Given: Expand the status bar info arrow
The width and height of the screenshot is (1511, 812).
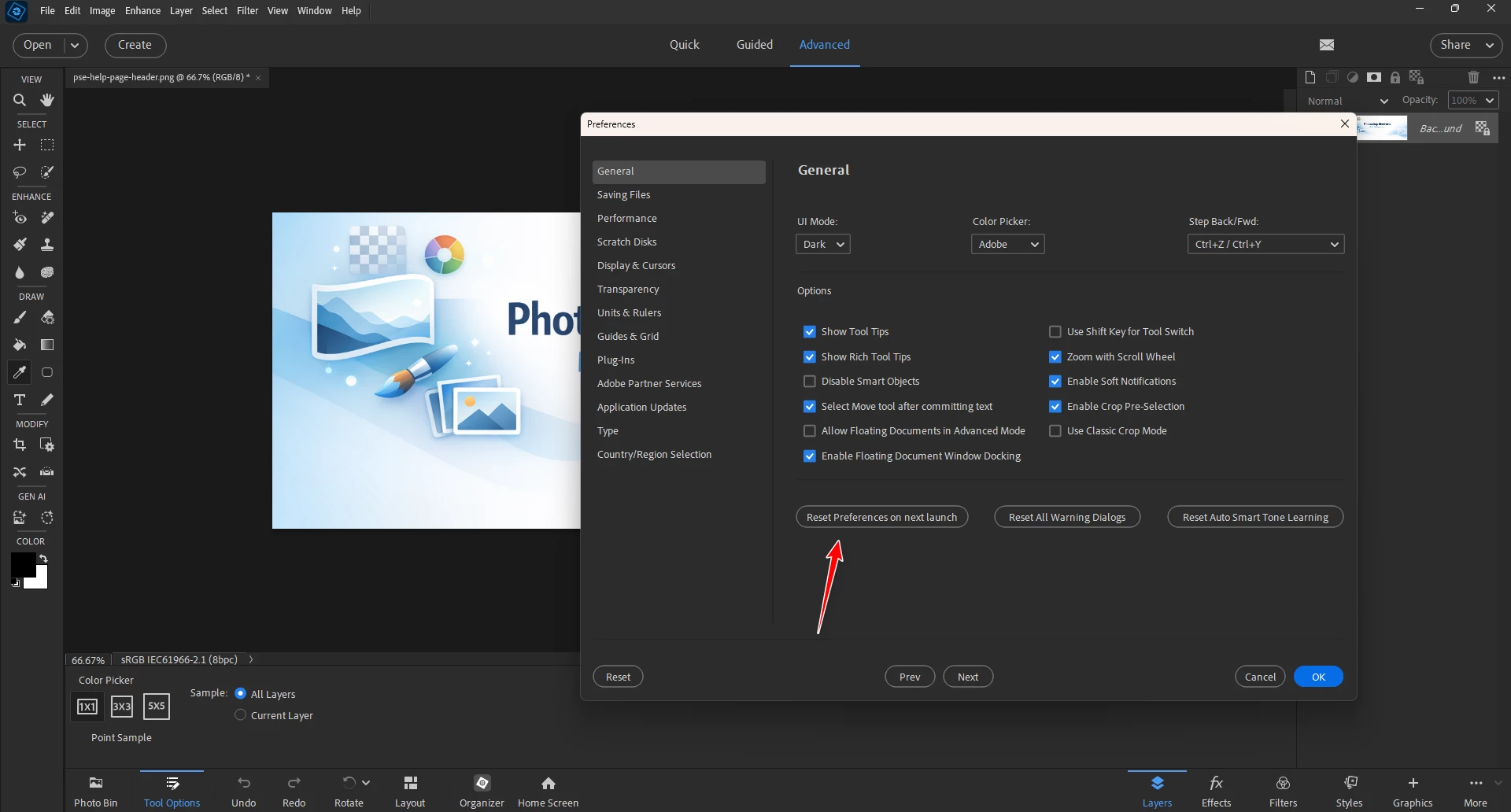Looking at the screenshot, I should pos(251,659).
